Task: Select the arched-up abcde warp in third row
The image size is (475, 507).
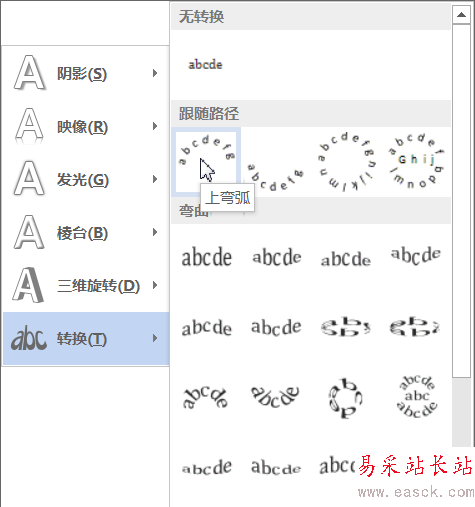Action: coord(206,397)
